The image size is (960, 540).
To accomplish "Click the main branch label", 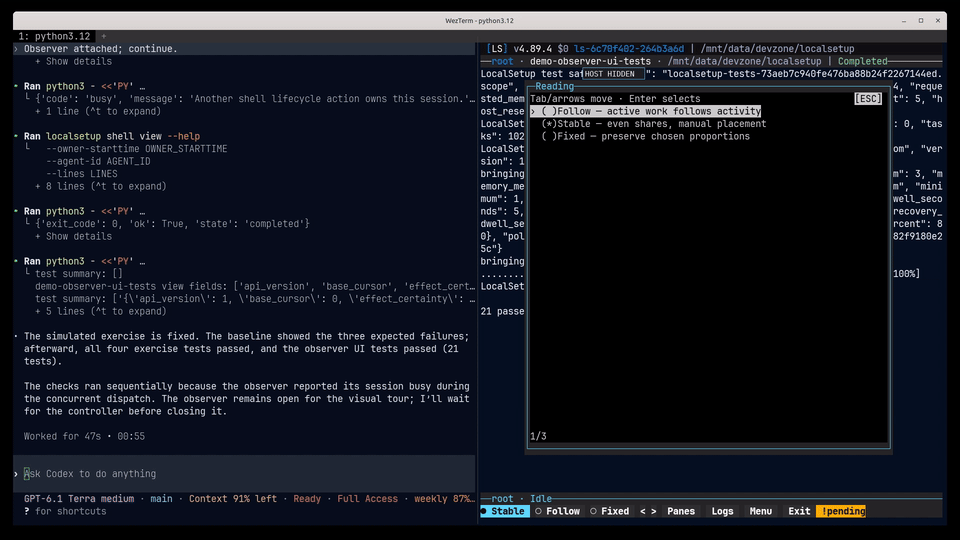I will 161,499.
